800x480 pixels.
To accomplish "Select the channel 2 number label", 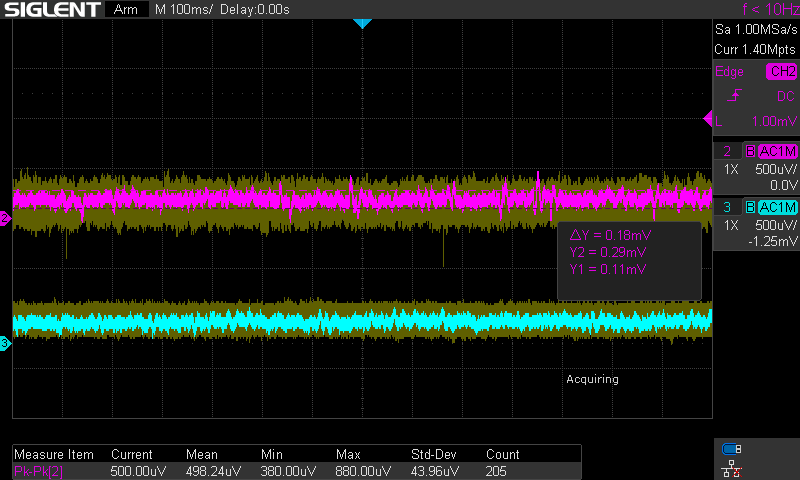I will click(x=727, y=151).
